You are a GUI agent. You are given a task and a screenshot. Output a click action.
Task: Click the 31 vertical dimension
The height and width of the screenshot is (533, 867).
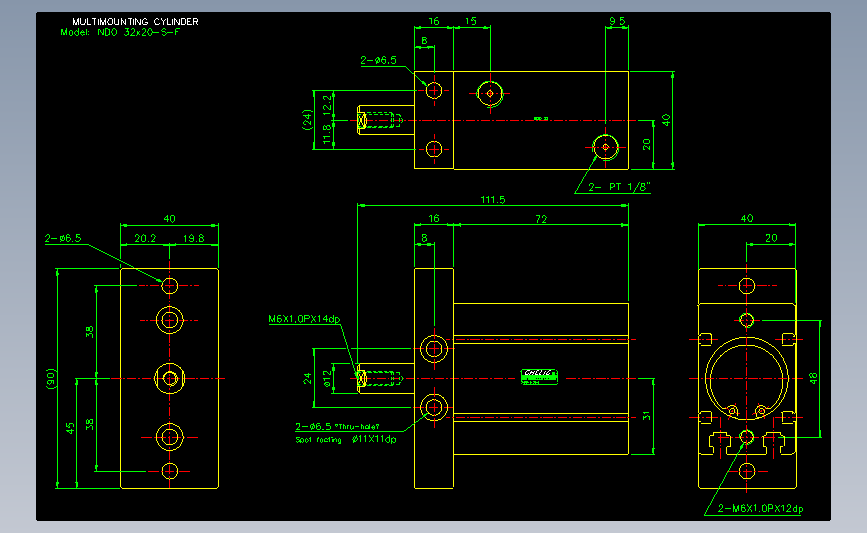[x=646, y=416]
